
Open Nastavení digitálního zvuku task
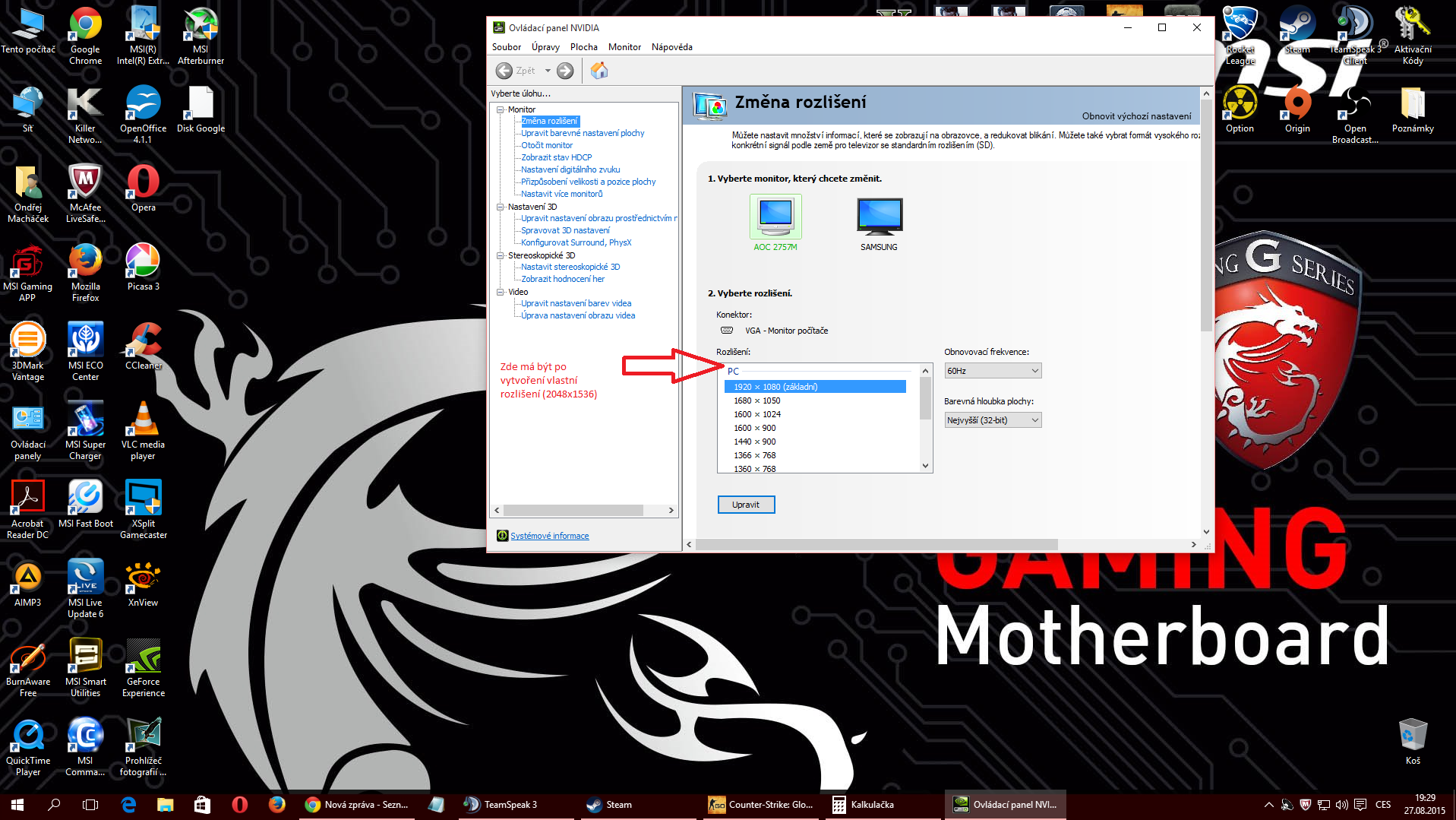[x=570, y=169]
